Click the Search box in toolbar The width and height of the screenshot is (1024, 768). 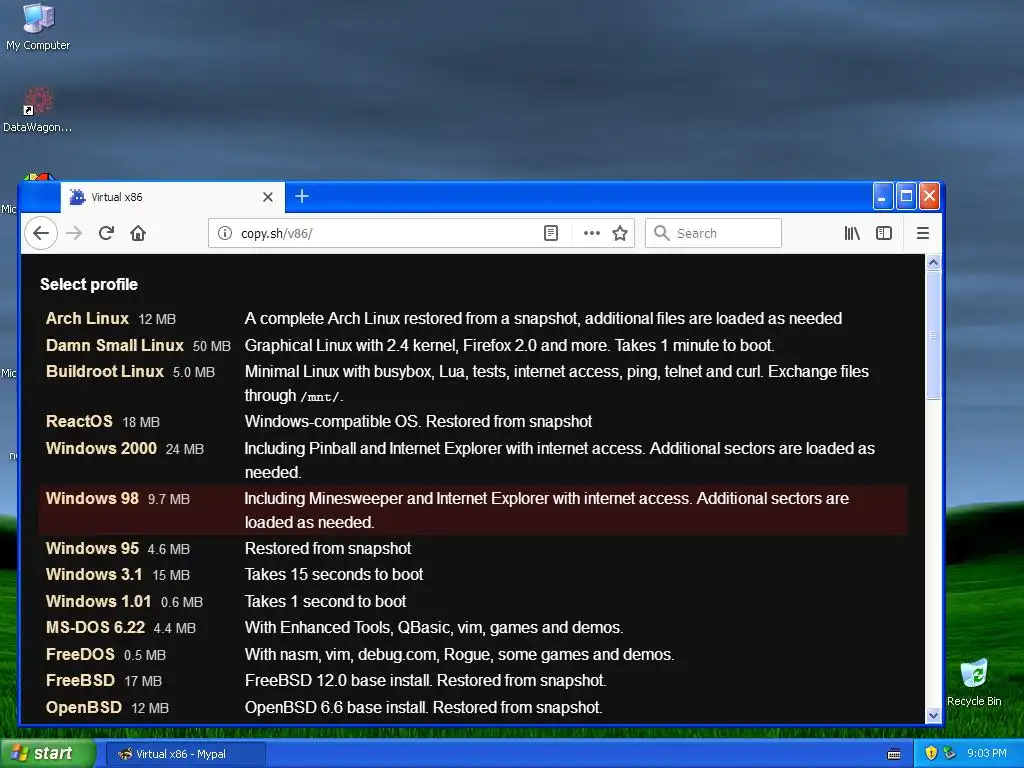(713, 233)
